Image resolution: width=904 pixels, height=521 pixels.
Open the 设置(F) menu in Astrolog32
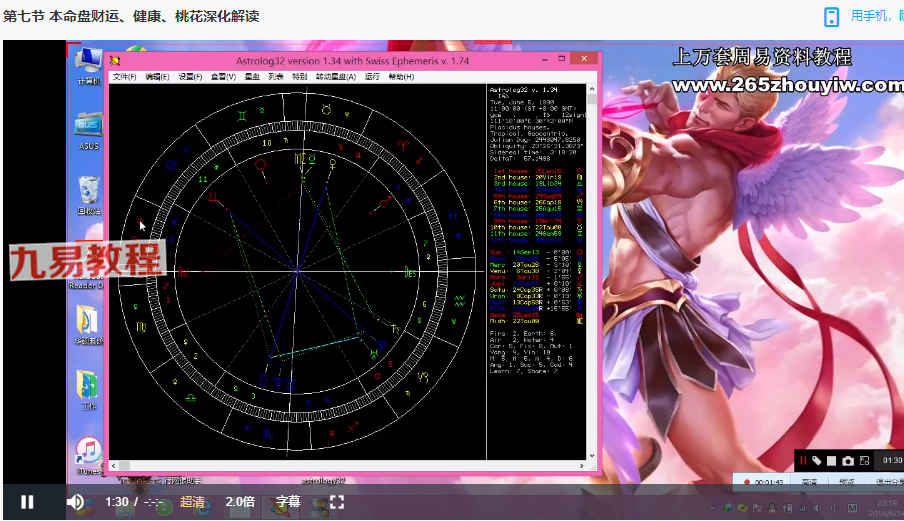190,77
